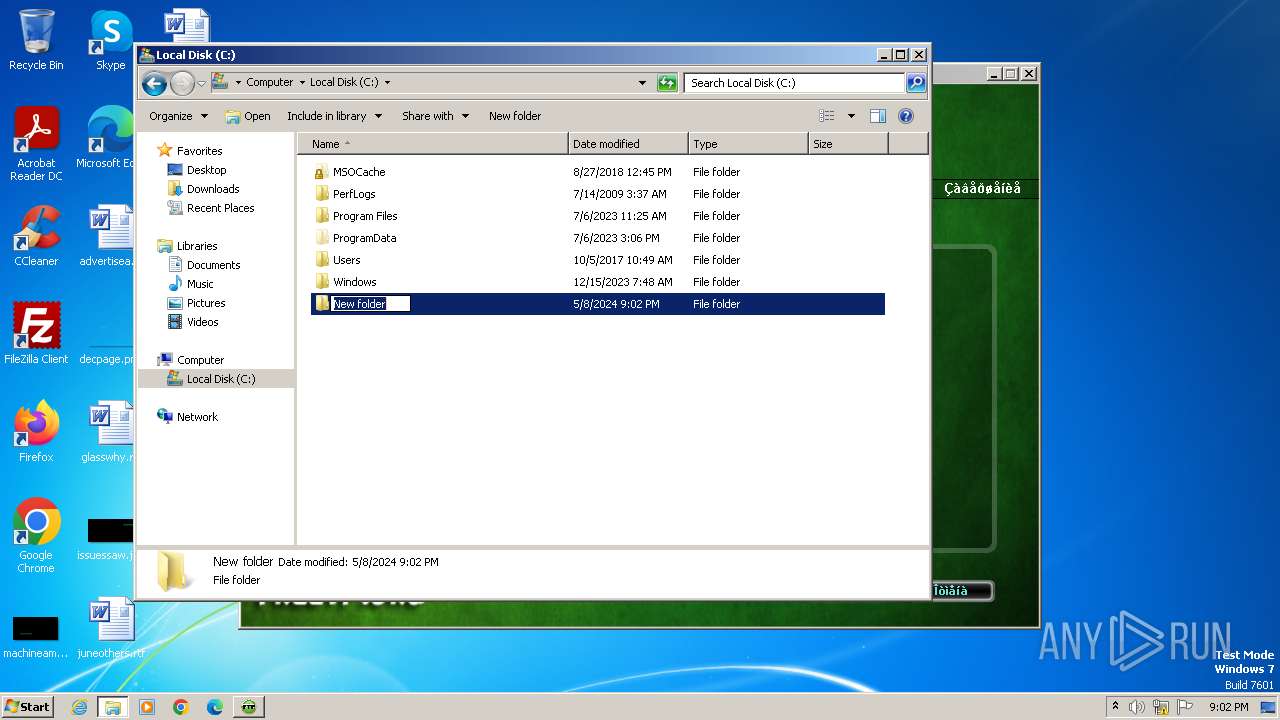Open the Music library
The image size is (1280, 720).
(200, 284)
